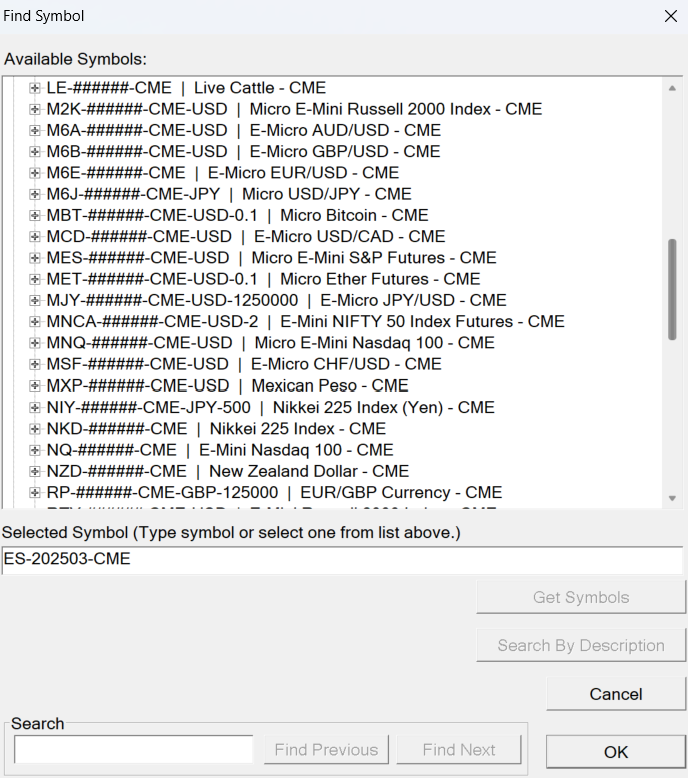Click the Search By Description button
The image size is (688, 778).
[581, 646]
